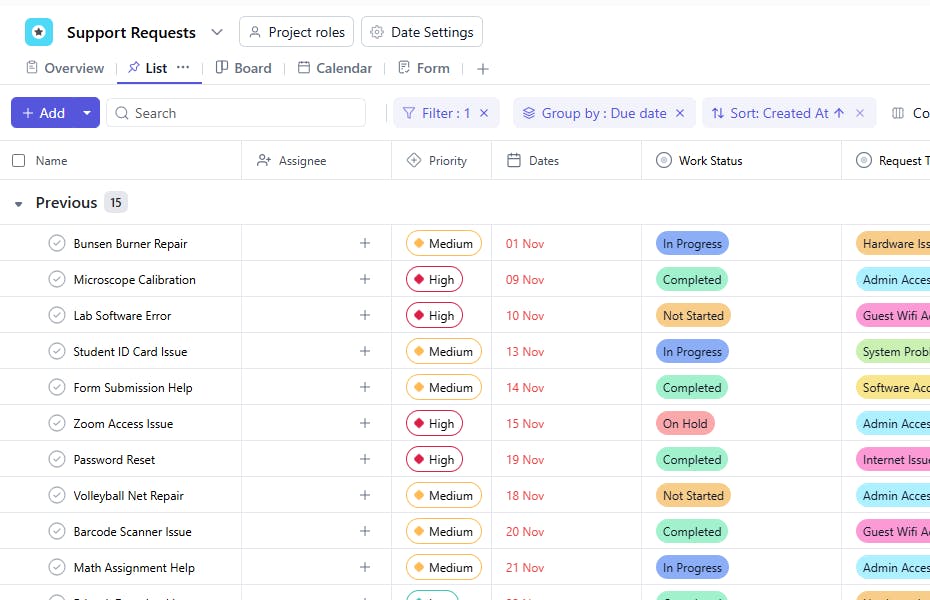Open the Calendar tab
Image resolution: width=930 pixels, height=600 pixels.
pos(335,68)
